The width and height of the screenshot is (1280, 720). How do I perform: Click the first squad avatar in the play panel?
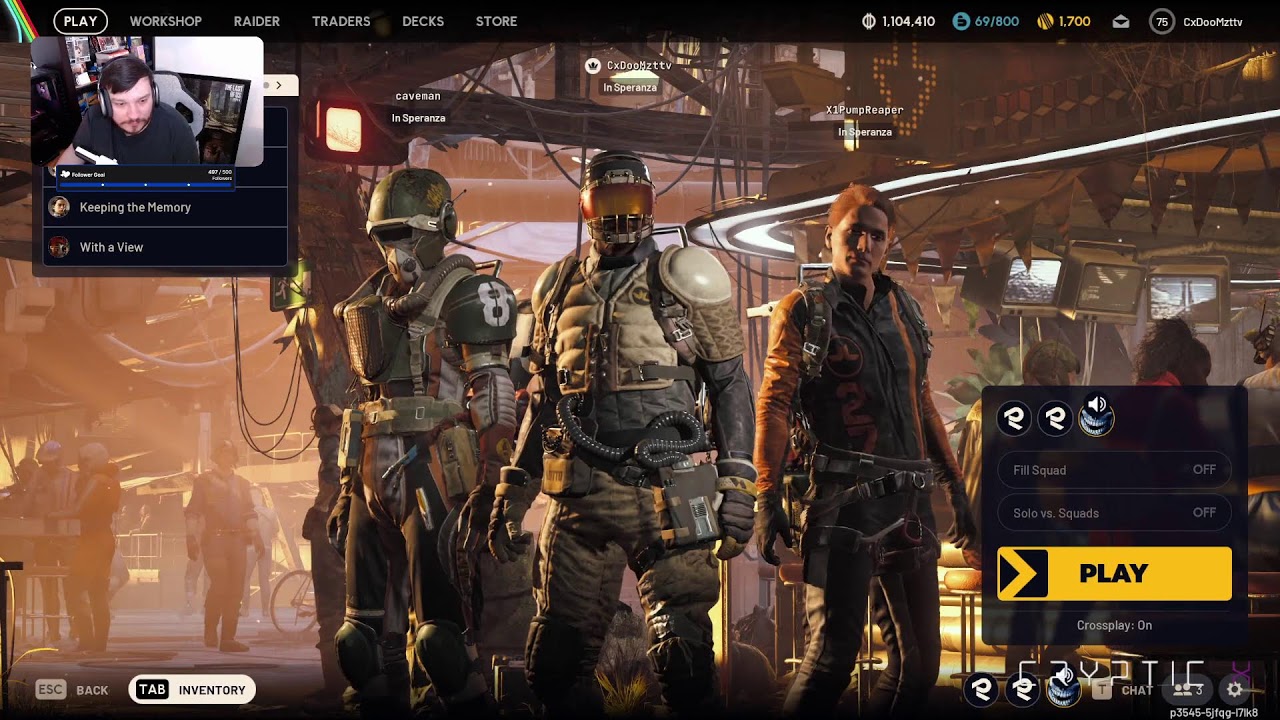[1014, 419]
